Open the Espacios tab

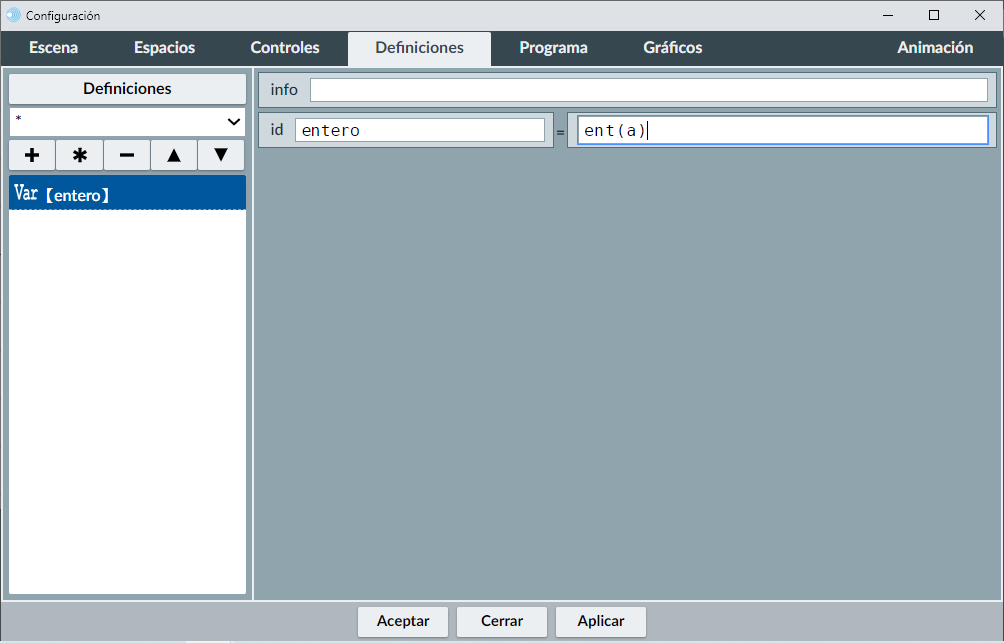(165, 48)
